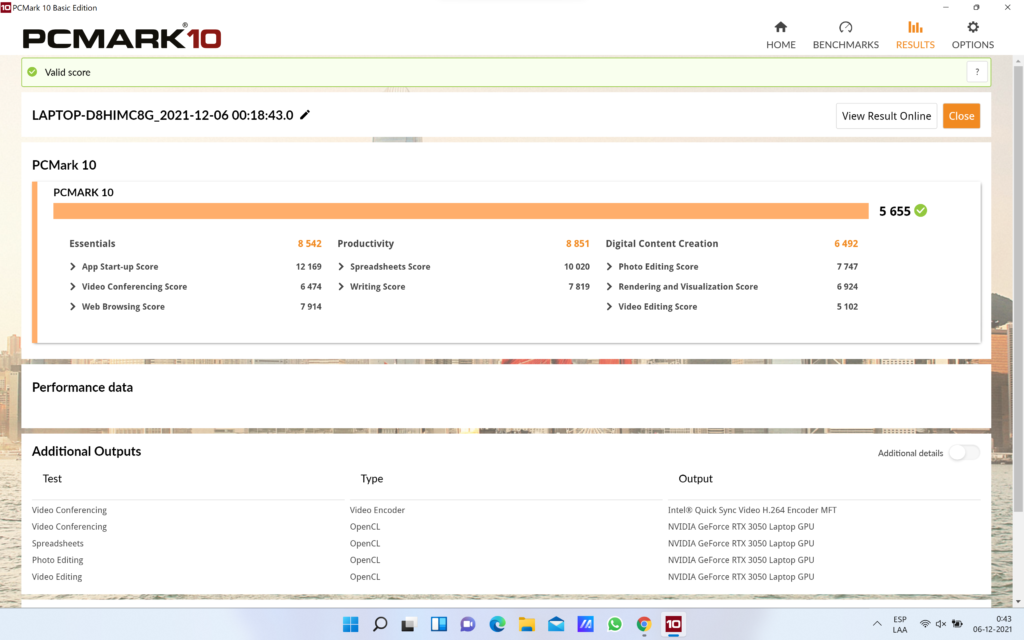Click the orange PCMark 10 score bar

coord(460,211)
